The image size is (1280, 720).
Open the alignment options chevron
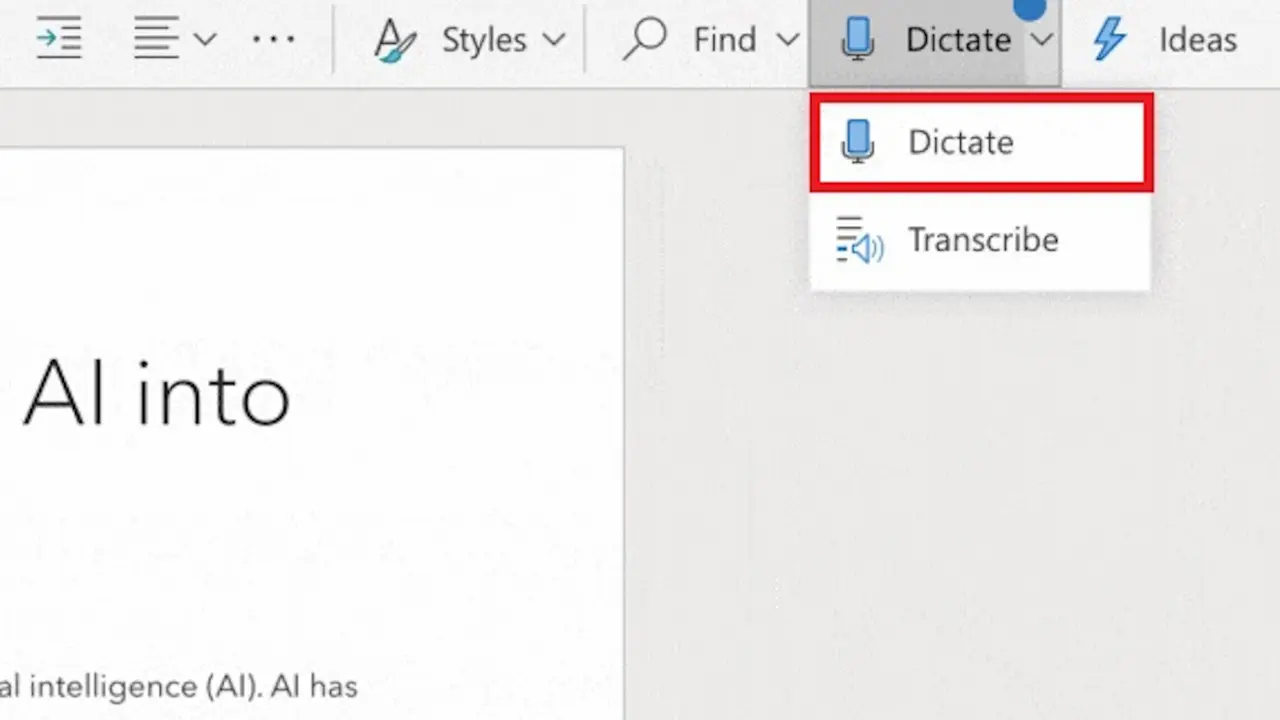click(204, 40)
